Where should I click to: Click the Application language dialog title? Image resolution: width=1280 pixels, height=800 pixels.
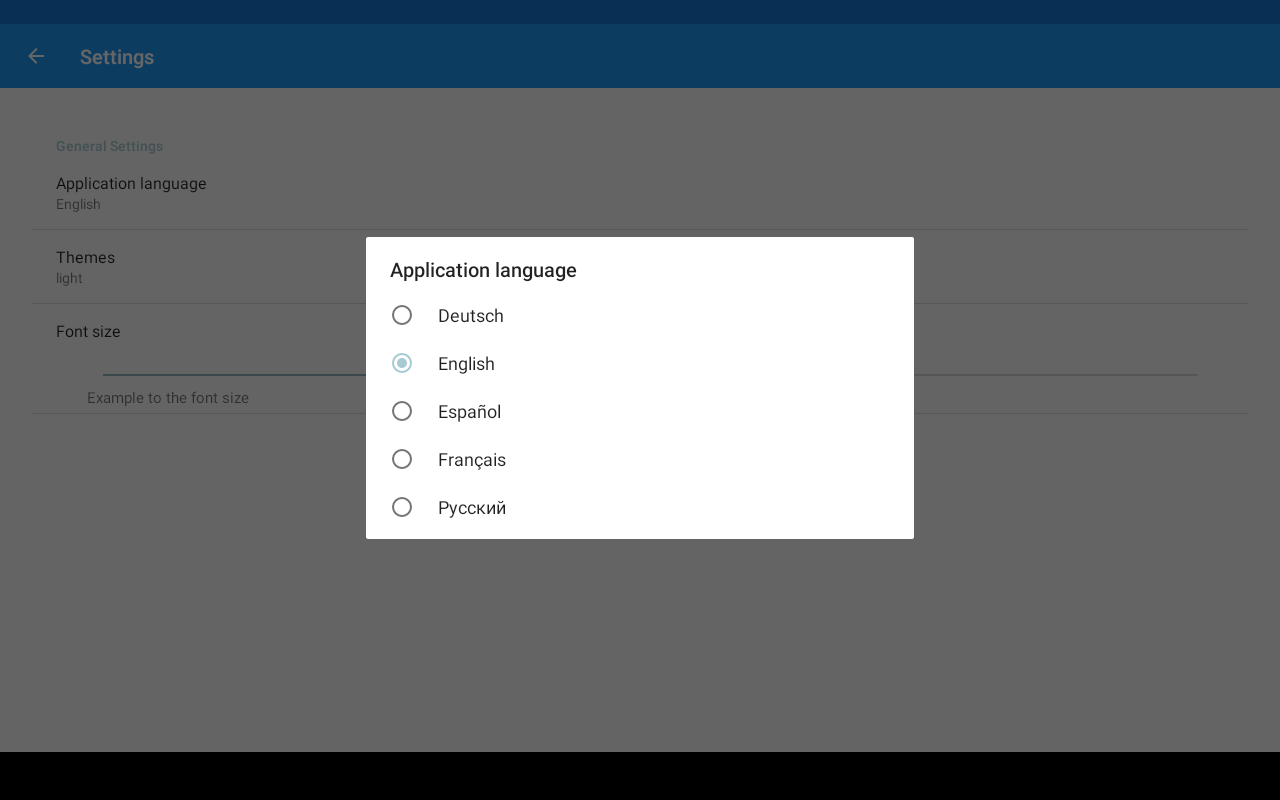coord(483,270)
